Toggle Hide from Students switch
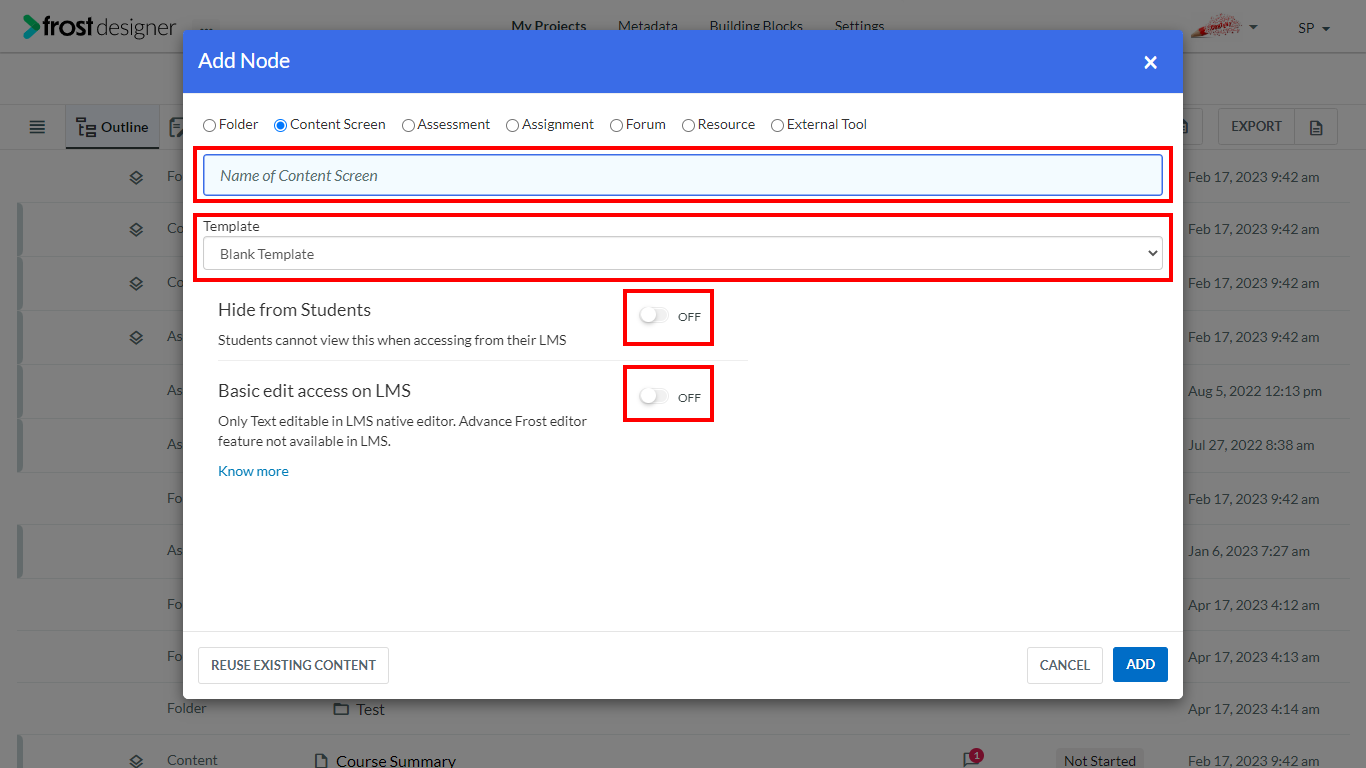Image resolution: width=1366 pixels, height=768 pixels. [654, 316]
